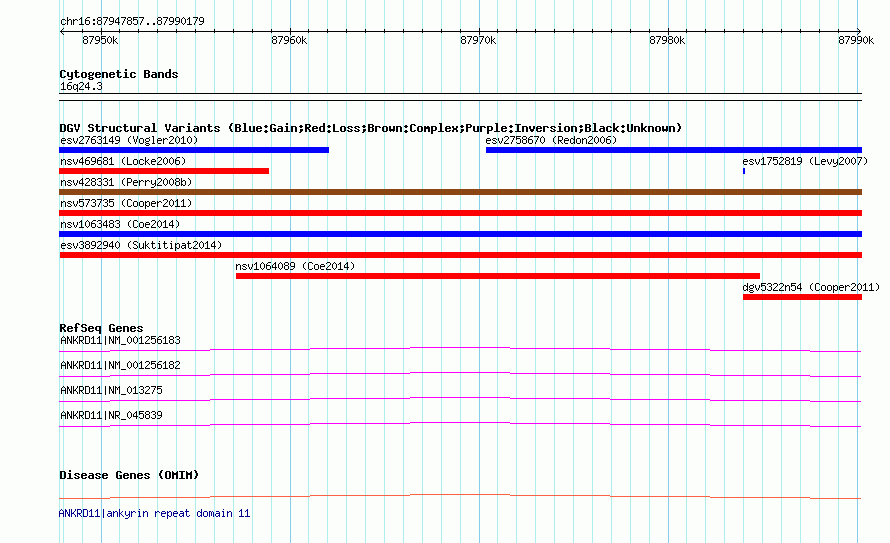Viewport: 890px width, 543px height.
Task: Click the ANKRD11|NM_001256182 transcript label
Action: (120, 365)
